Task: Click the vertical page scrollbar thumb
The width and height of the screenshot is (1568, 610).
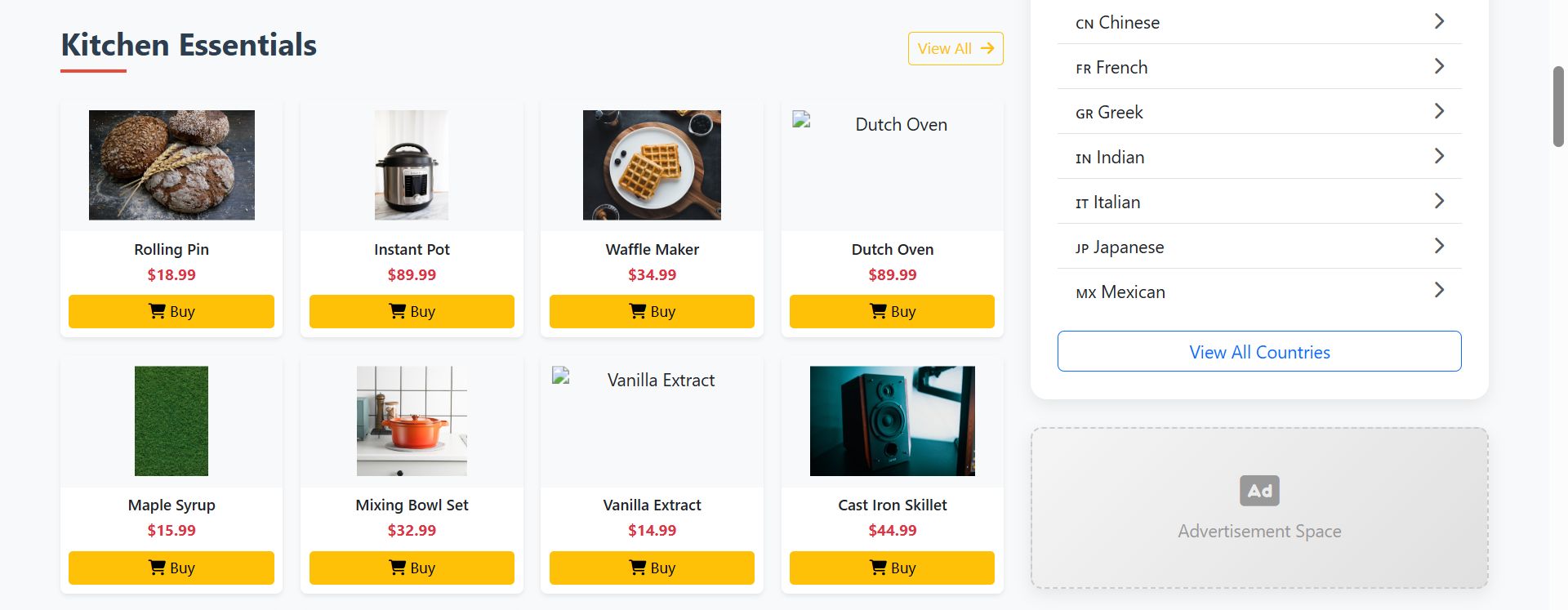Action: [x=1558, y=107]
